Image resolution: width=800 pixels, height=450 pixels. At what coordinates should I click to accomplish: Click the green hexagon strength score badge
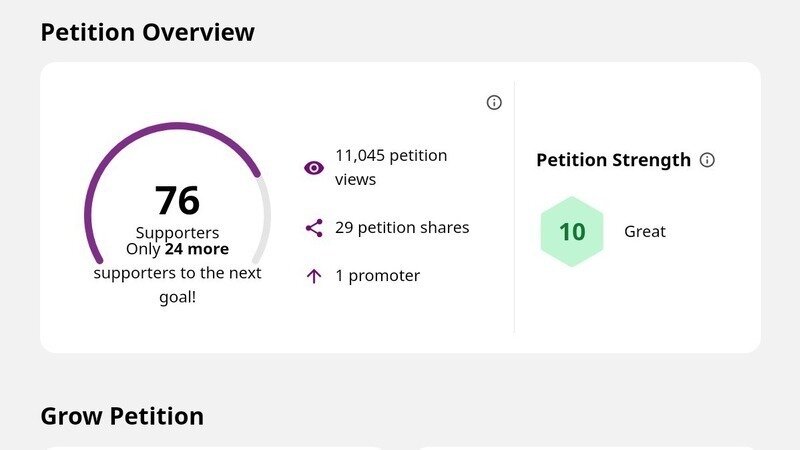coord(572,232)
